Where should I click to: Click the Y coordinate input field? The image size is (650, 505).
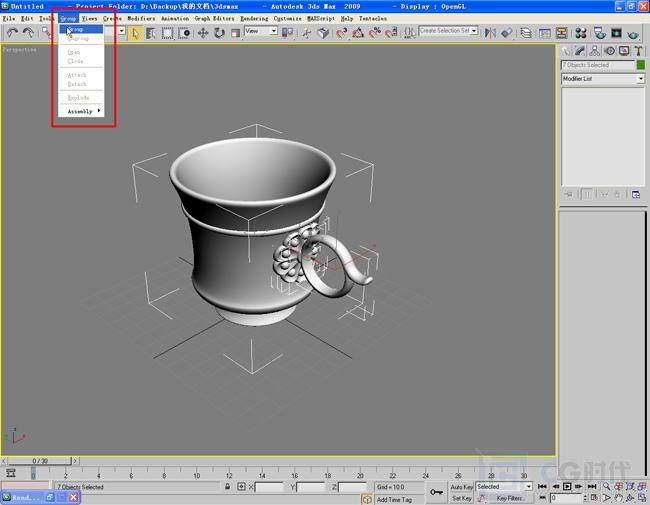pos(311,487)
